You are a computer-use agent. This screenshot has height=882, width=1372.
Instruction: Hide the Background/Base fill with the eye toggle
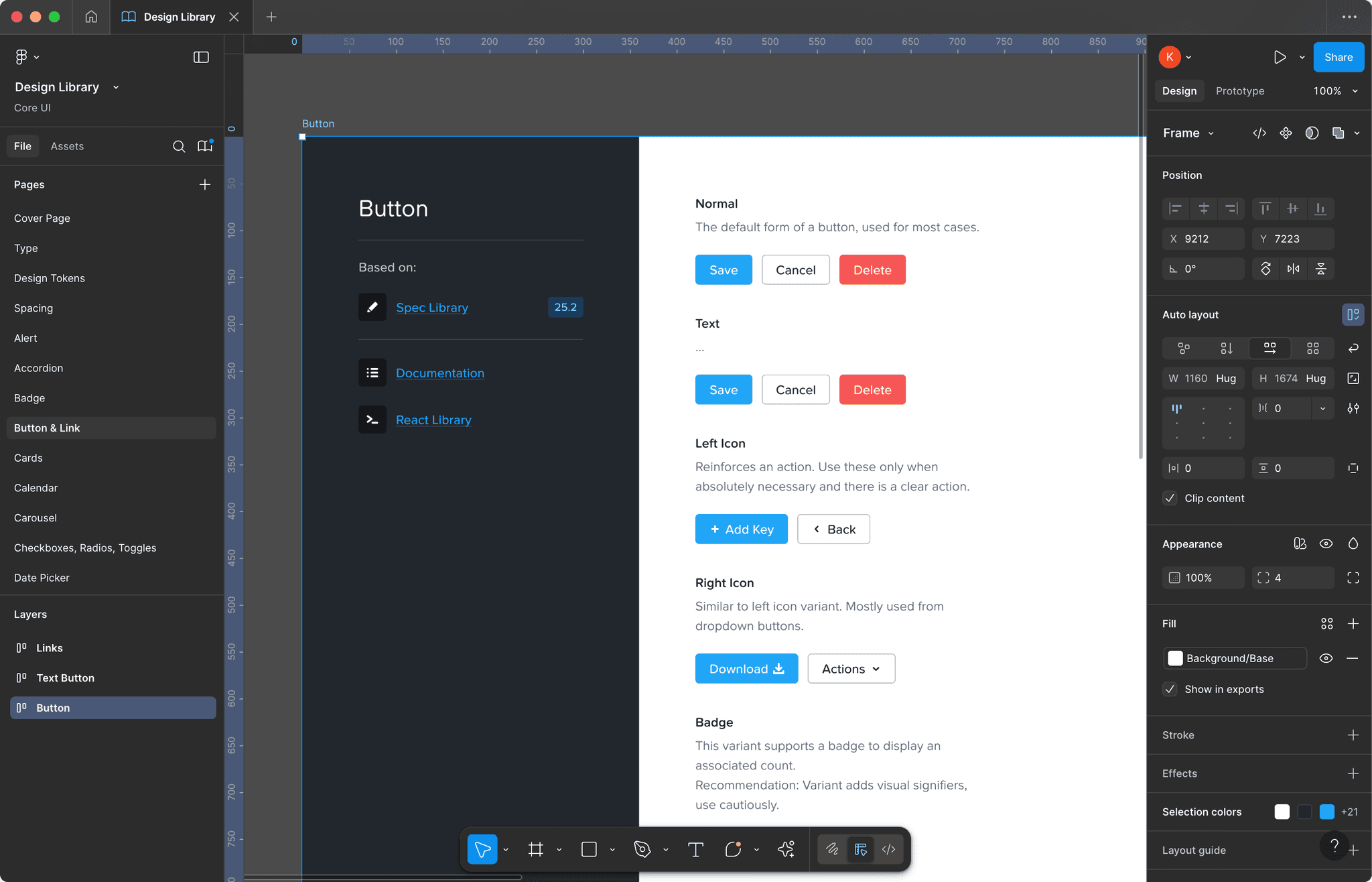pos(1326,658)
